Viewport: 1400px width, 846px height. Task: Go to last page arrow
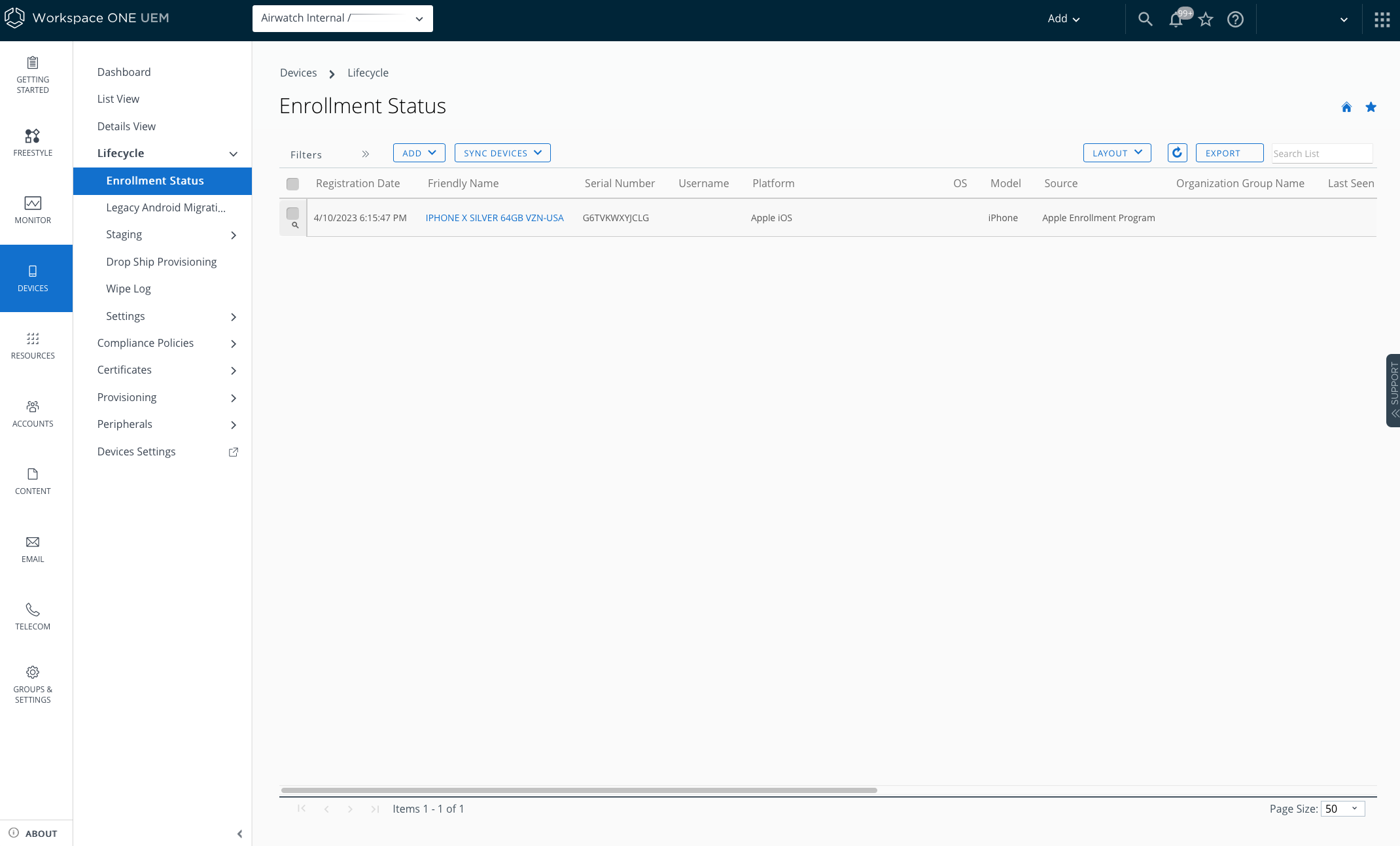[x=375, y=809]
